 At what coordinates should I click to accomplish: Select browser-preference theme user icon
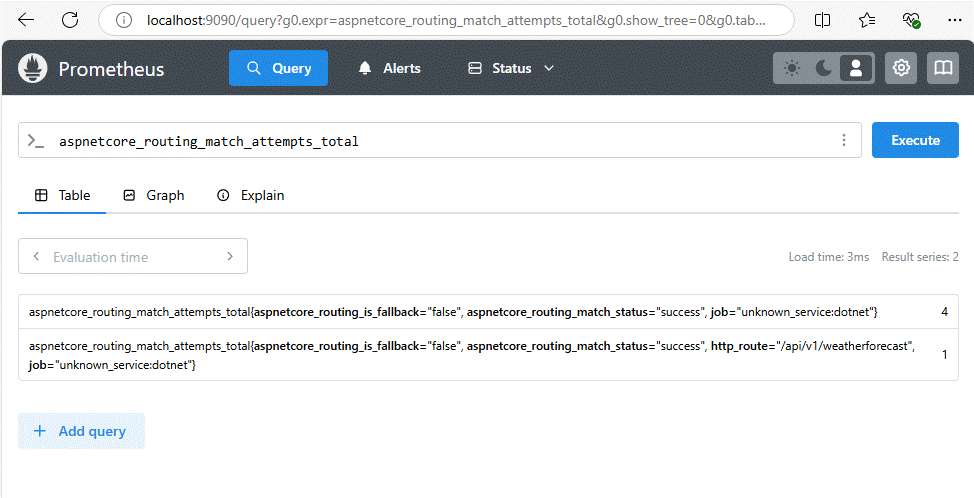tap(856, 68)
